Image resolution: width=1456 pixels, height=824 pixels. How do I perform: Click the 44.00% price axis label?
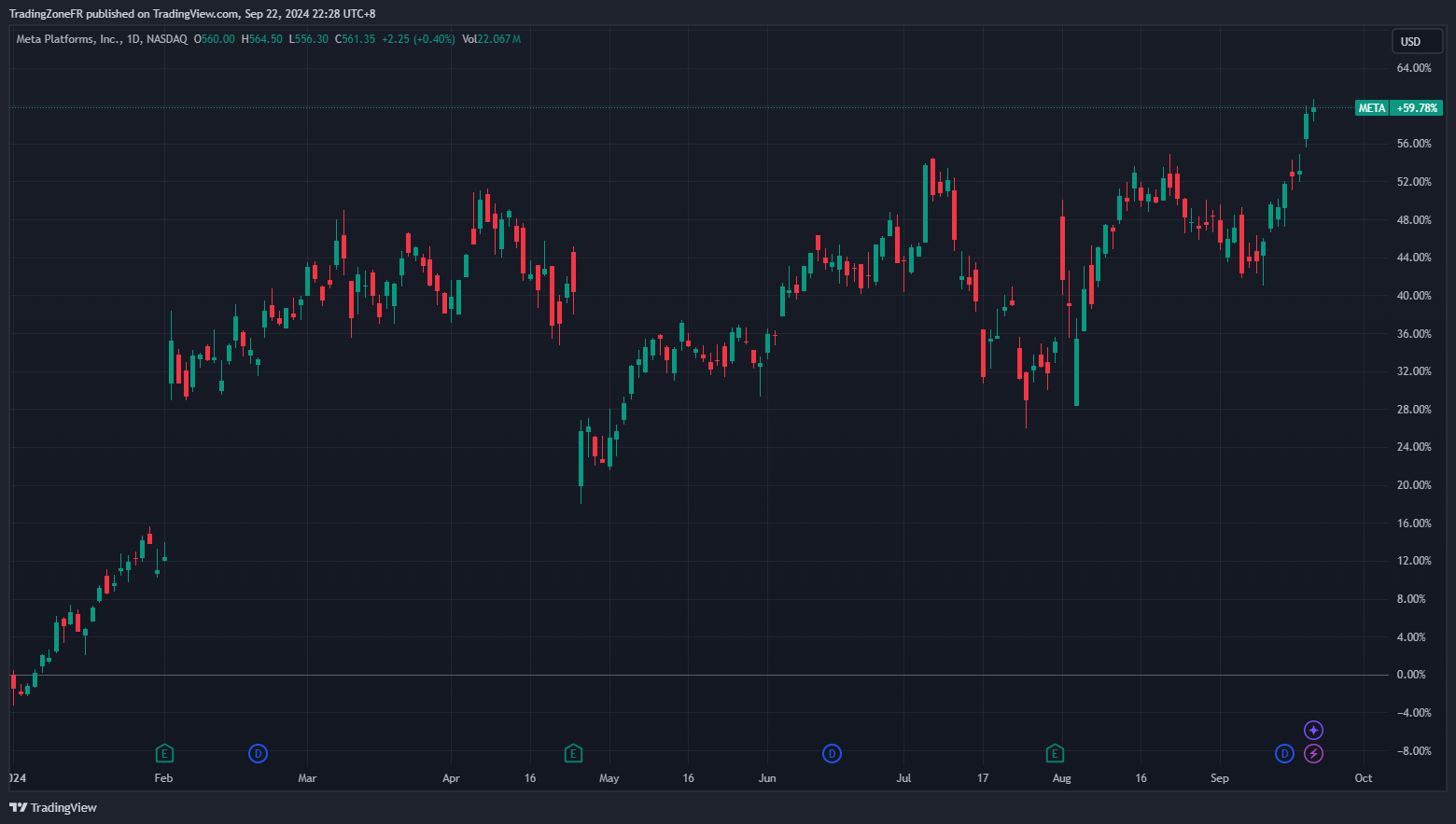click(1414, 258)
